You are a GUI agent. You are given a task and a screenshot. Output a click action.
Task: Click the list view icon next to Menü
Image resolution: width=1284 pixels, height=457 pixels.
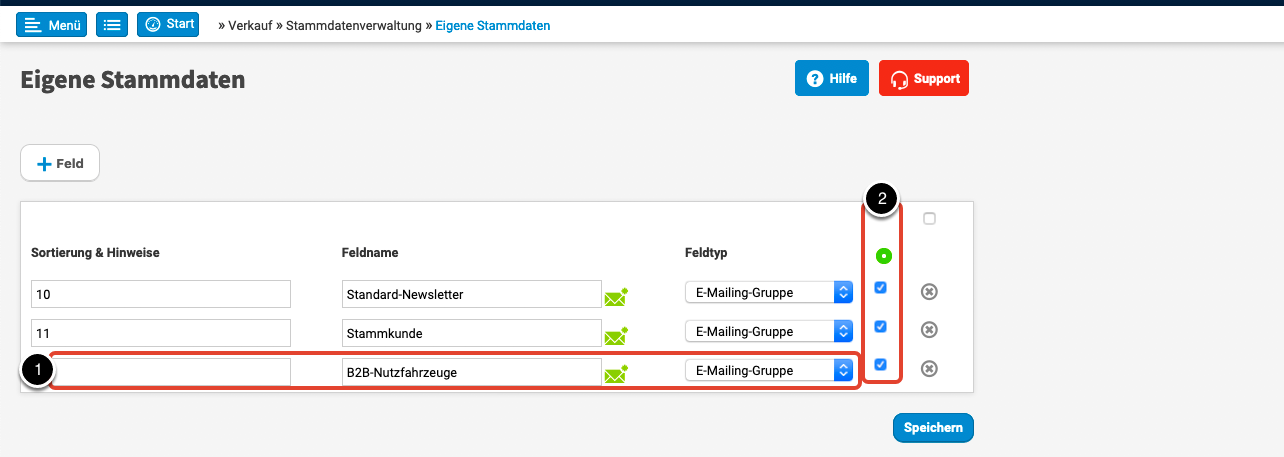tap(112, 25)
